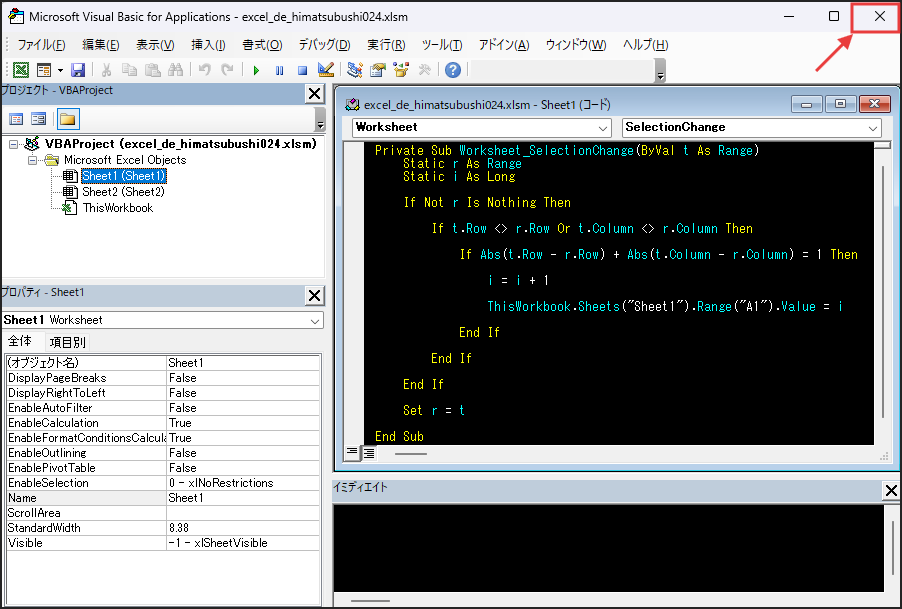Open Visual Basic Help question mark icon
This screenshot has height=609, width=902.
[x=453, y=70]
